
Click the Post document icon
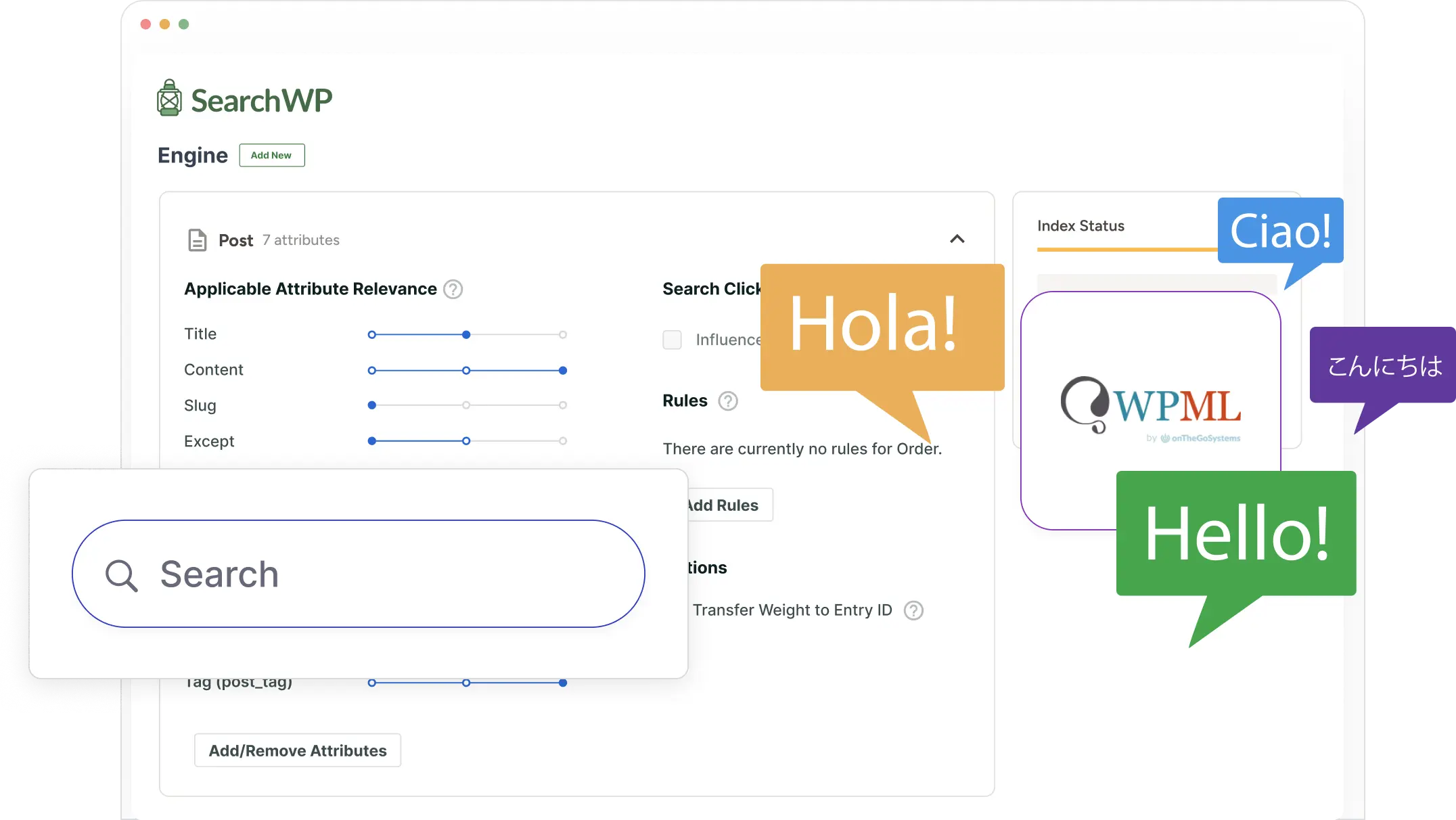197,240
